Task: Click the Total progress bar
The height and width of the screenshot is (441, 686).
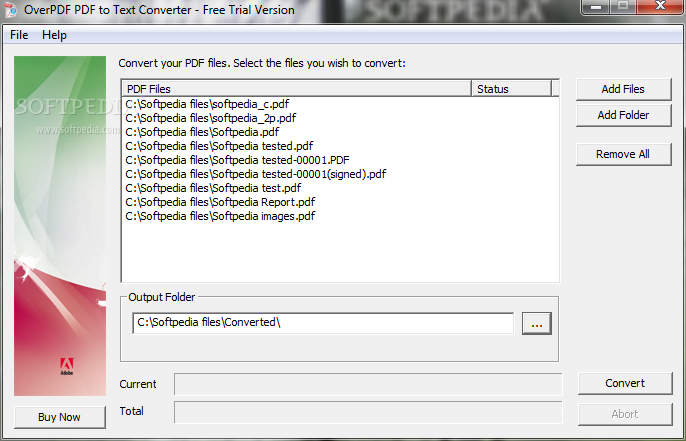Action: [x=368, y=412]
